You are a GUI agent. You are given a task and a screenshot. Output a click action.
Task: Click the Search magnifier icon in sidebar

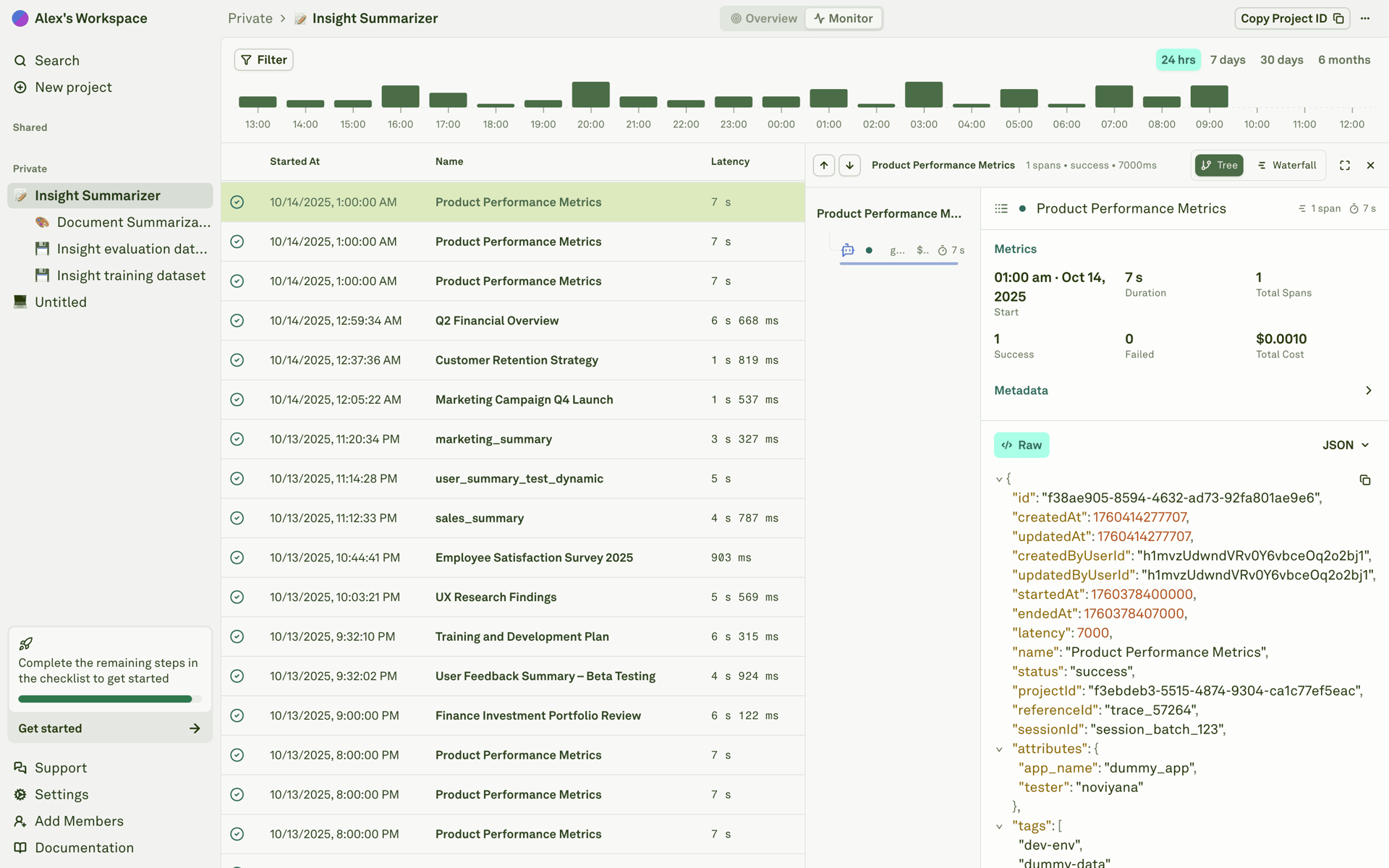click(x=20, y=61)
